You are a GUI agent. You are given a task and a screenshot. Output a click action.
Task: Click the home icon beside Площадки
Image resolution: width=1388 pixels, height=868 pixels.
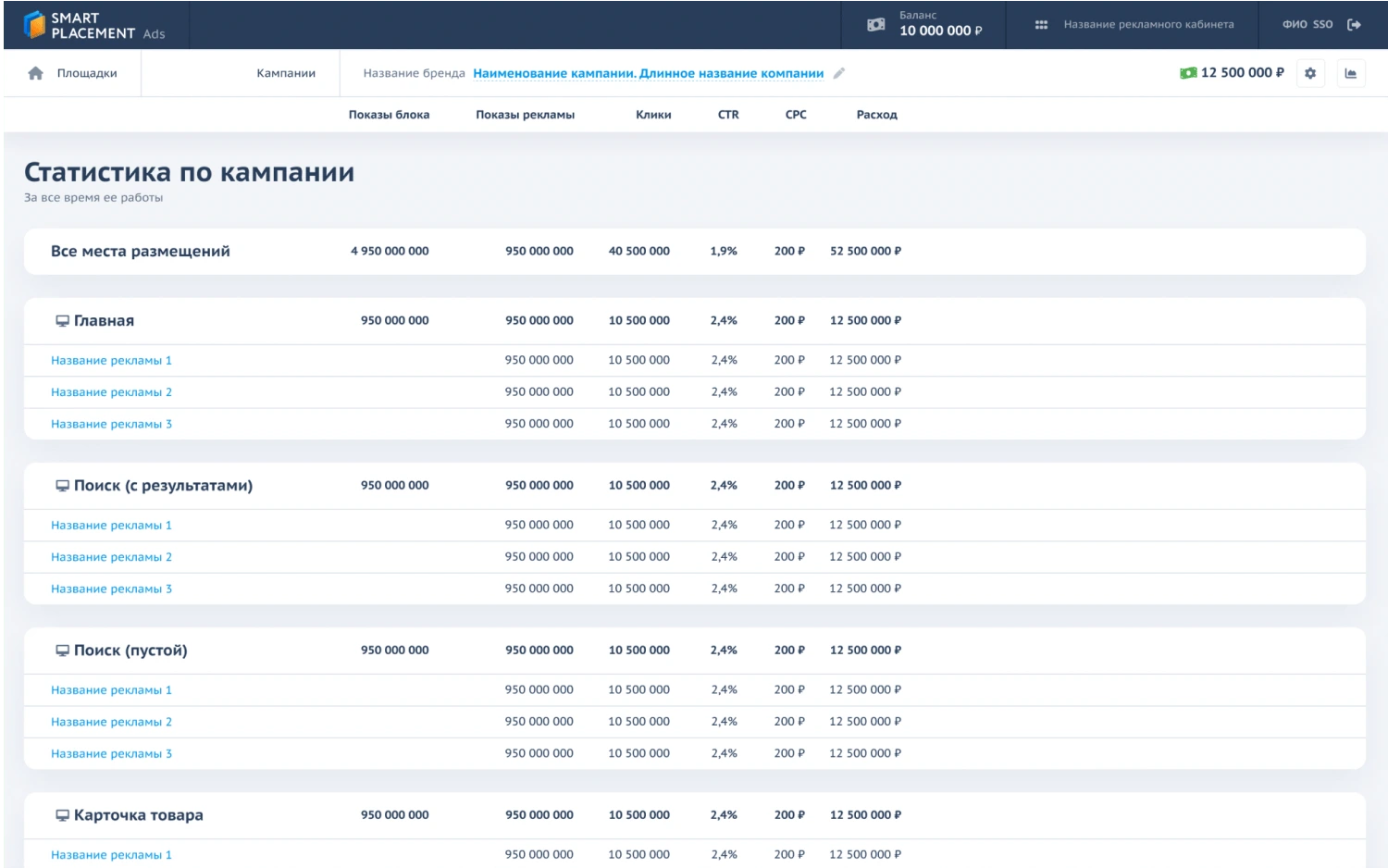35,73
